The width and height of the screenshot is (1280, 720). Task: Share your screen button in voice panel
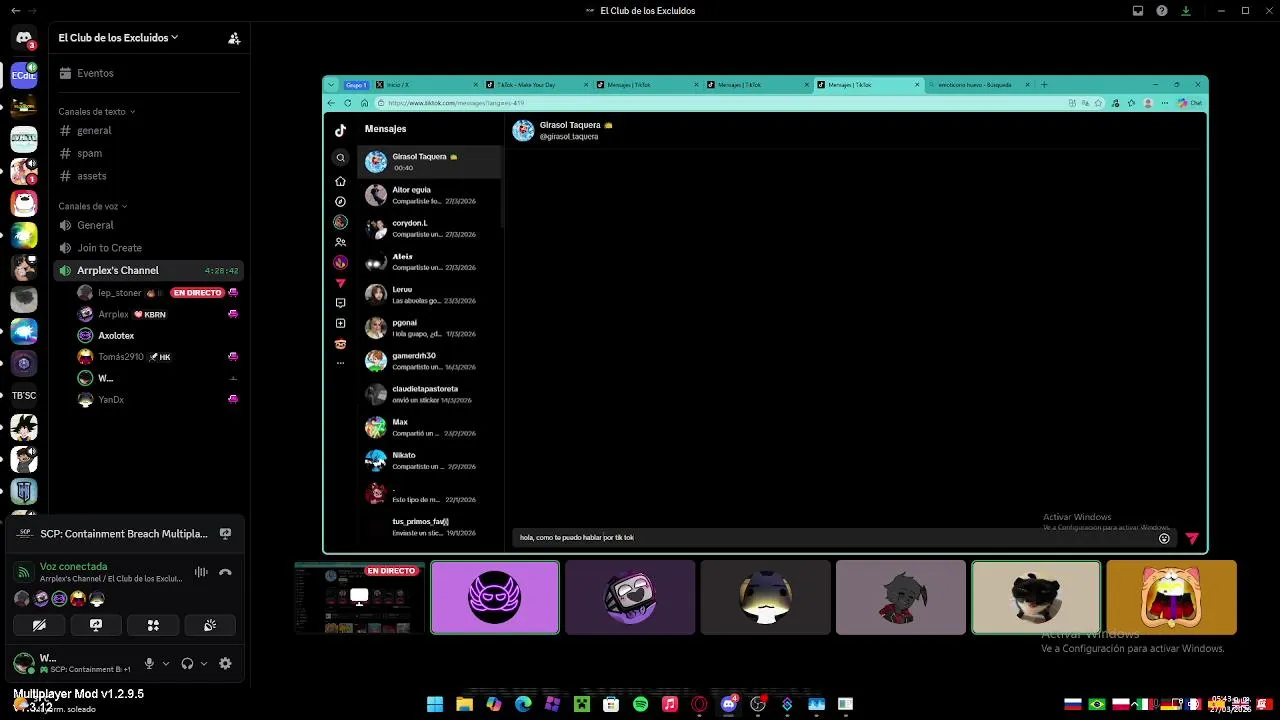pos(96,625)
